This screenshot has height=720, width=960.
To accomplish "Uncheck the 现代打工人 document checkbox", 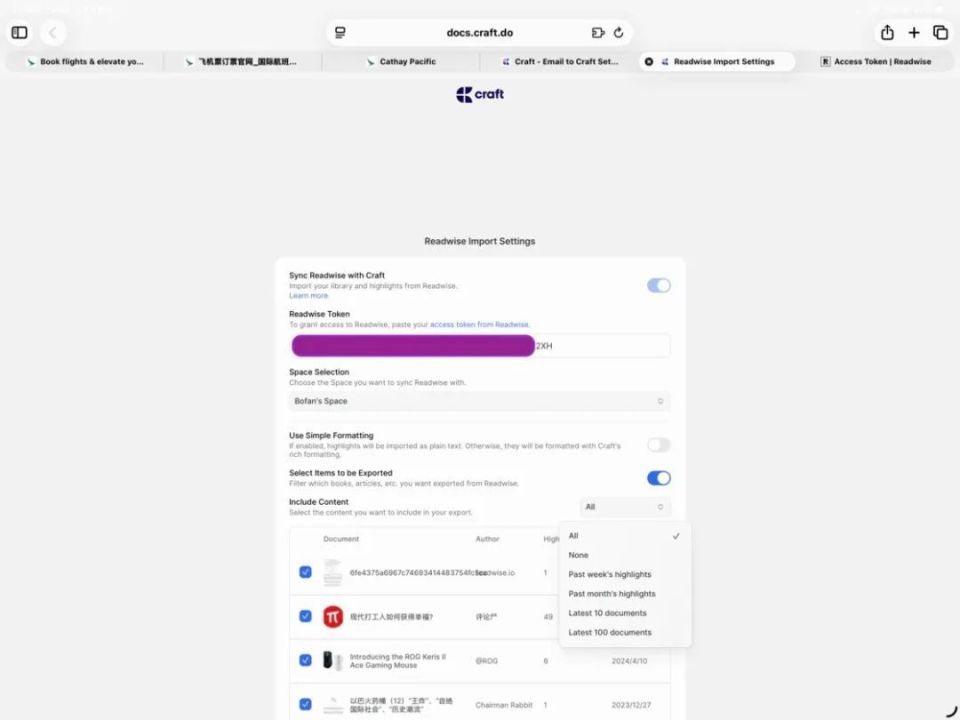I will pos(306,616).
